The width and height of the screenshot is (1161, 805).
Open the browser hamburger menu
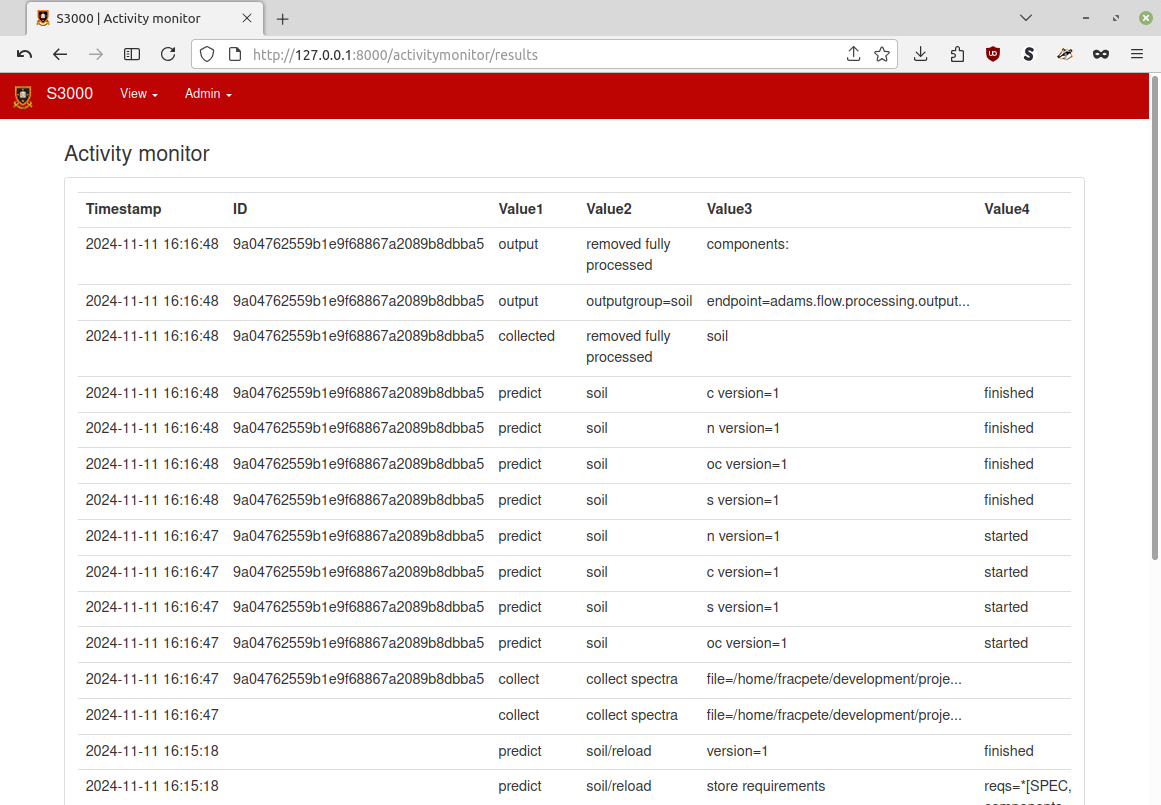tap(1137, 54)
